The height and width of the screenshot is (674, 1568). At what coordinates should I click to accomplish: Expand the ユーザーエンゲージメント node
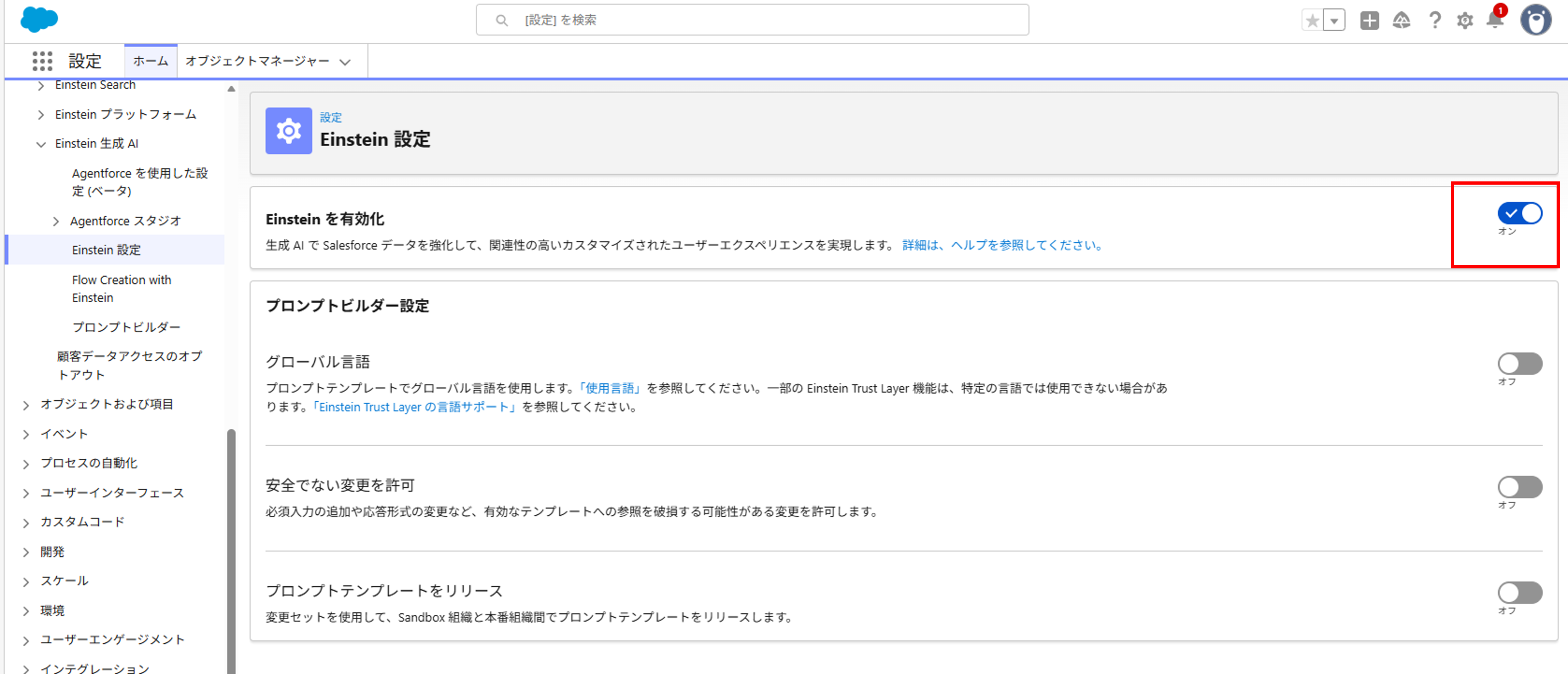pyautogui.click(x=26, y=640)
